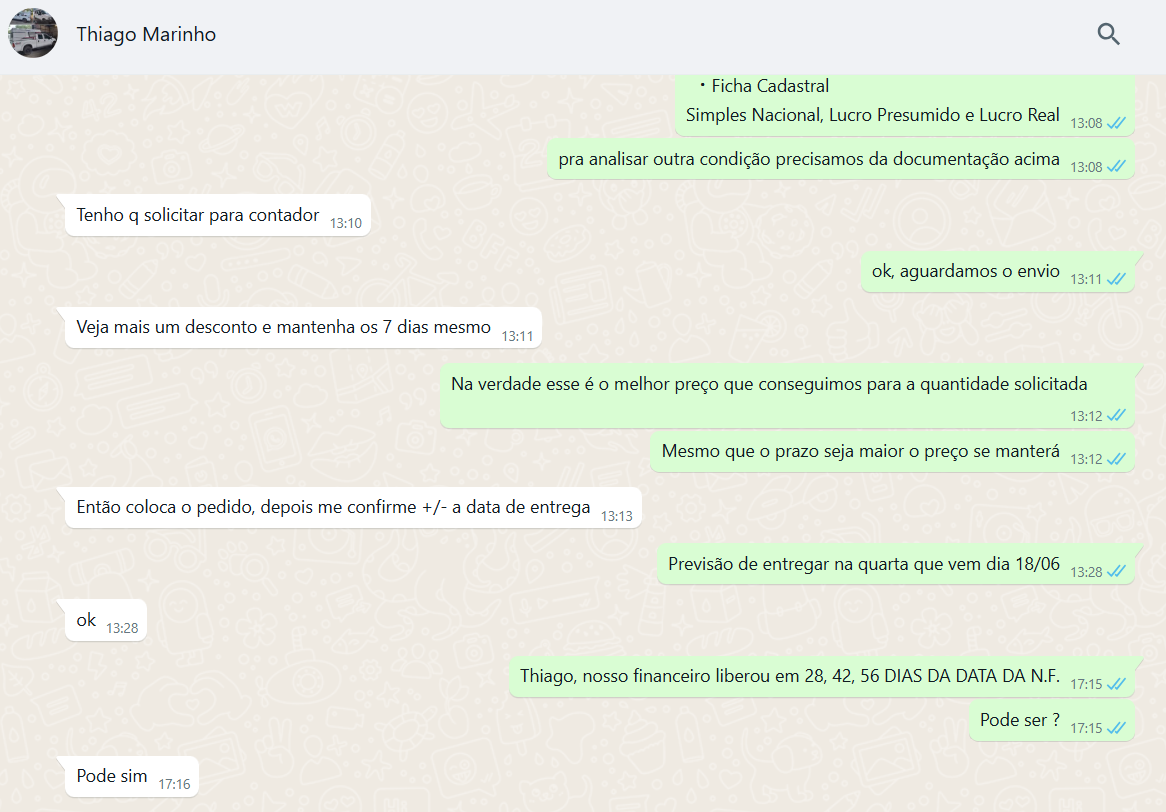
Task: Select the 'ok' message sent at 13:28
Action: [106, 621]
